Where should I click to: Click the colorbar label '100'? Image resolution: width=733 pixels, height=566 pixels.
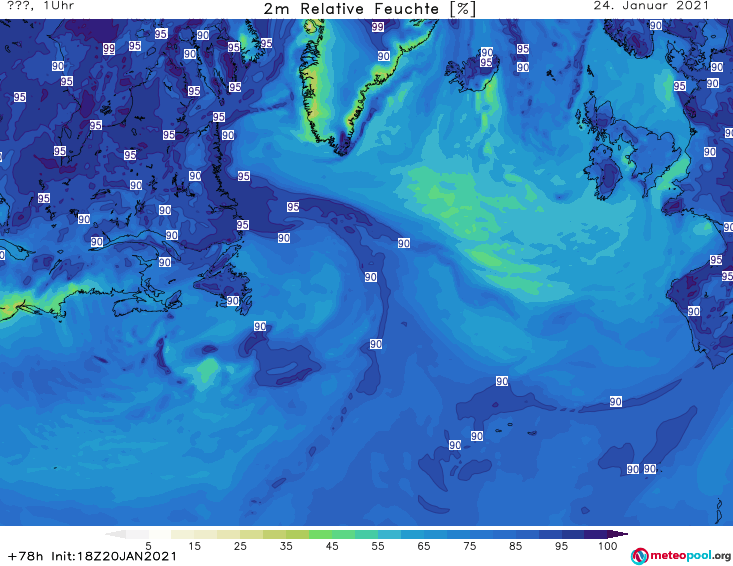608,546
